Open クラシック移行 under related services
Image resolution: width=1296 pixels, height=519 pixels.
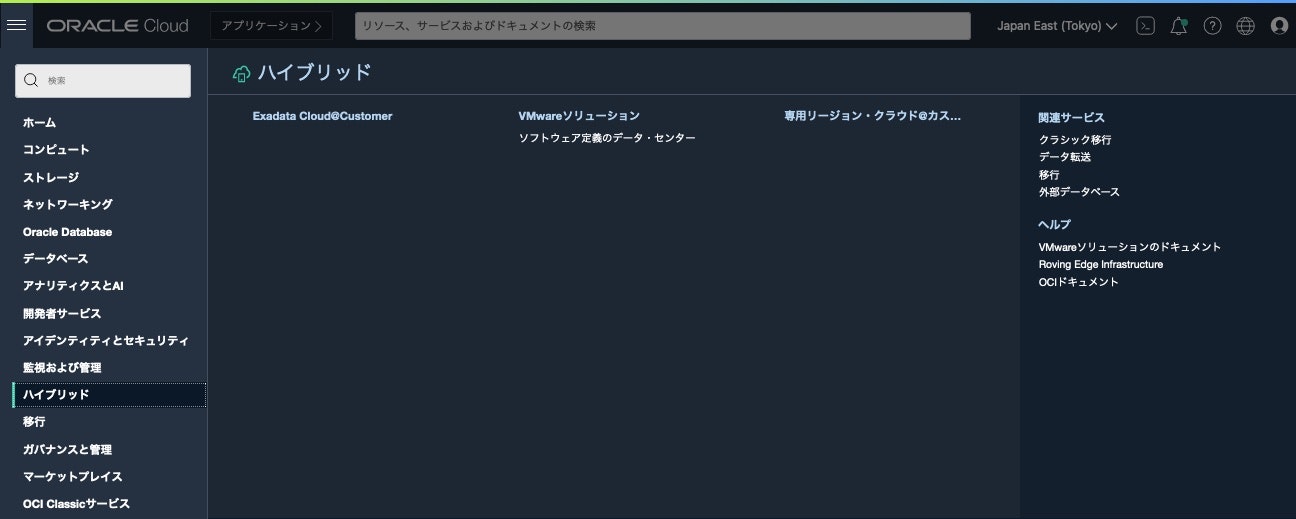tap(1075, 140)
